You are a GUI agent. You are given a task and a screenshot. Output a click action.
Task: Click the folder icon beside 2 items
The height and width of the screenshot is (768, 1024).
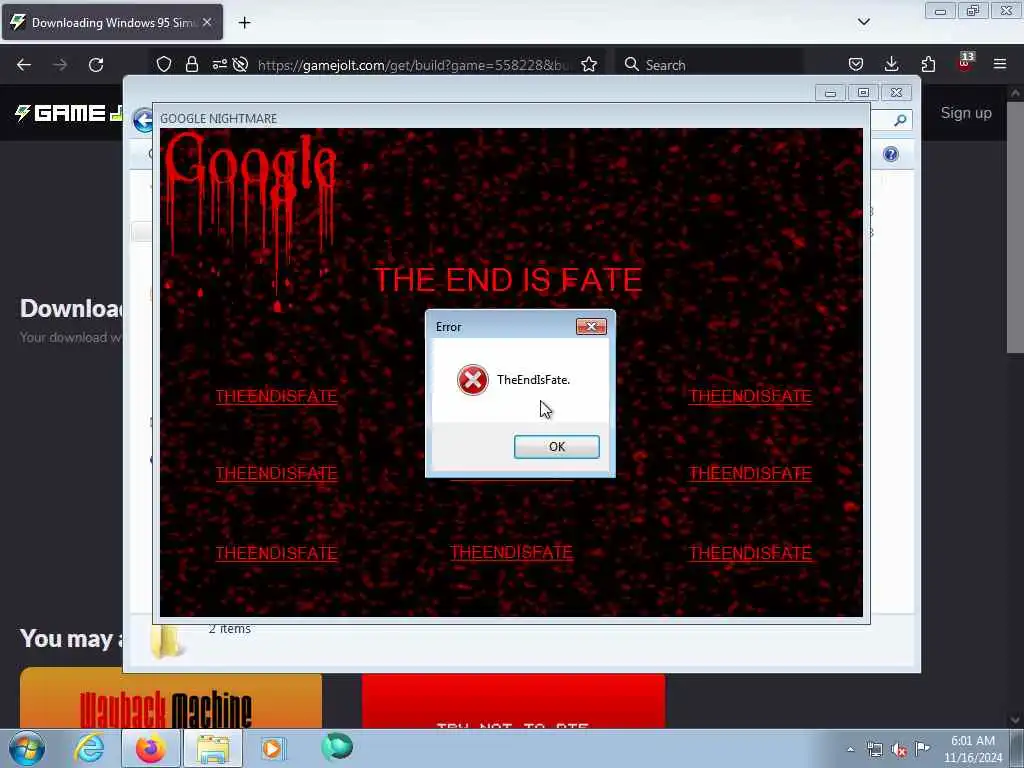(x=166, y=641)
